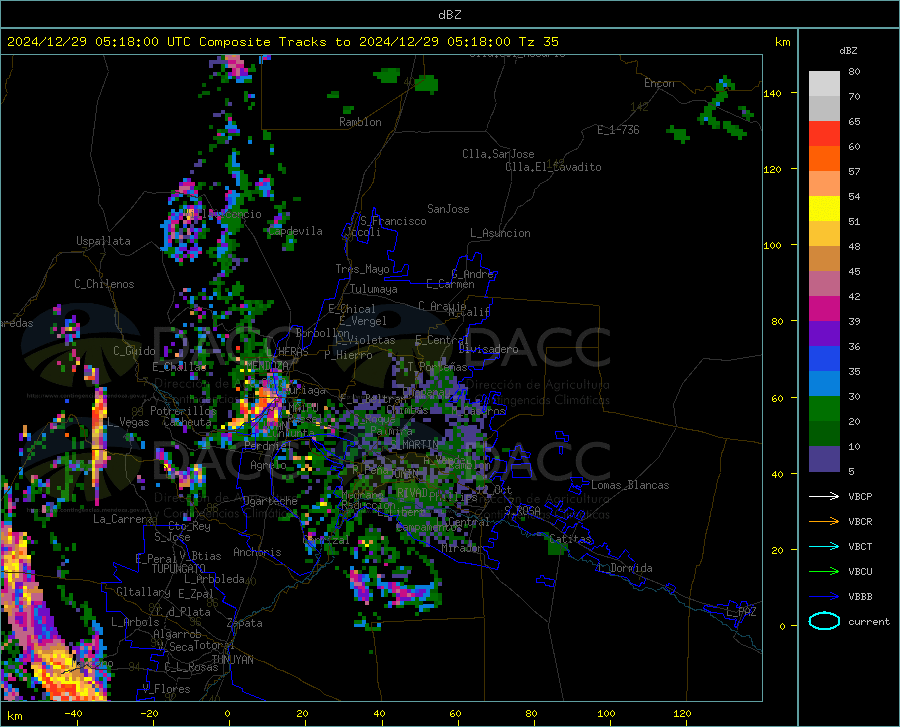The width and height of the screenshot is (900, 727).
Task: Click the E_1-736 label
Action: point(618,130)
